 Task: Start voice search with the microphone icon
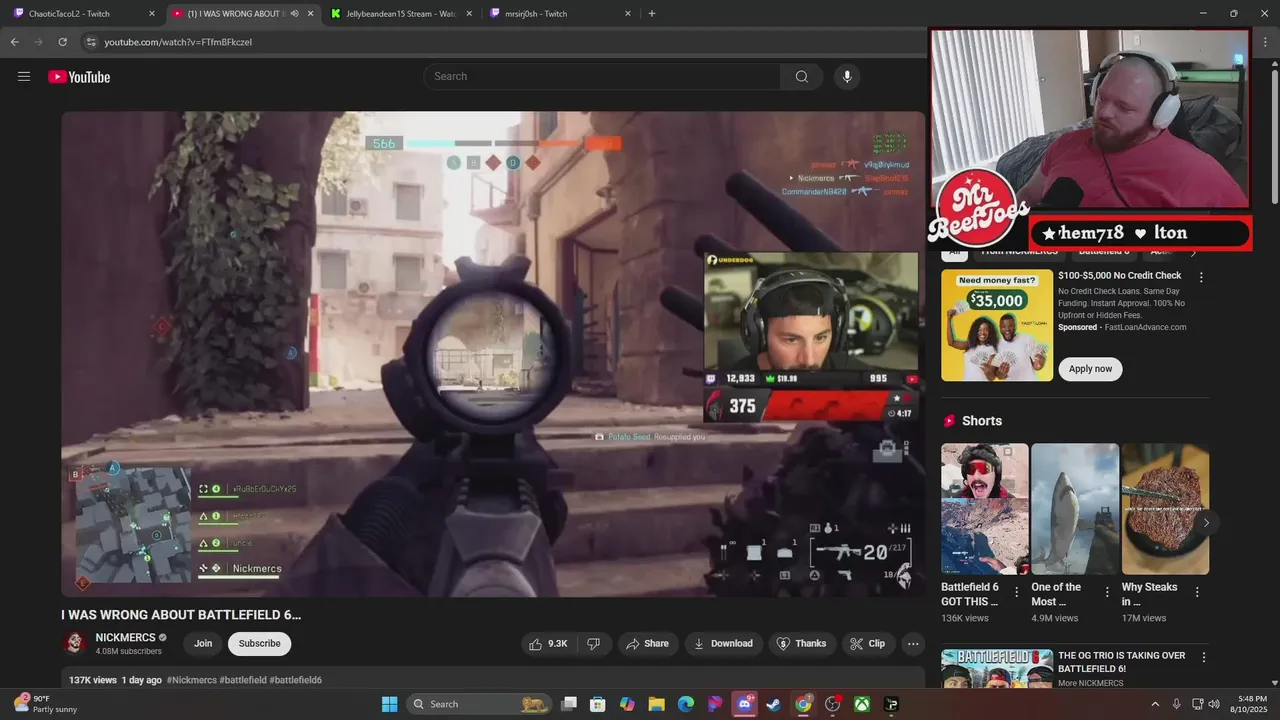pyautogui.click(x=847, y=77)
